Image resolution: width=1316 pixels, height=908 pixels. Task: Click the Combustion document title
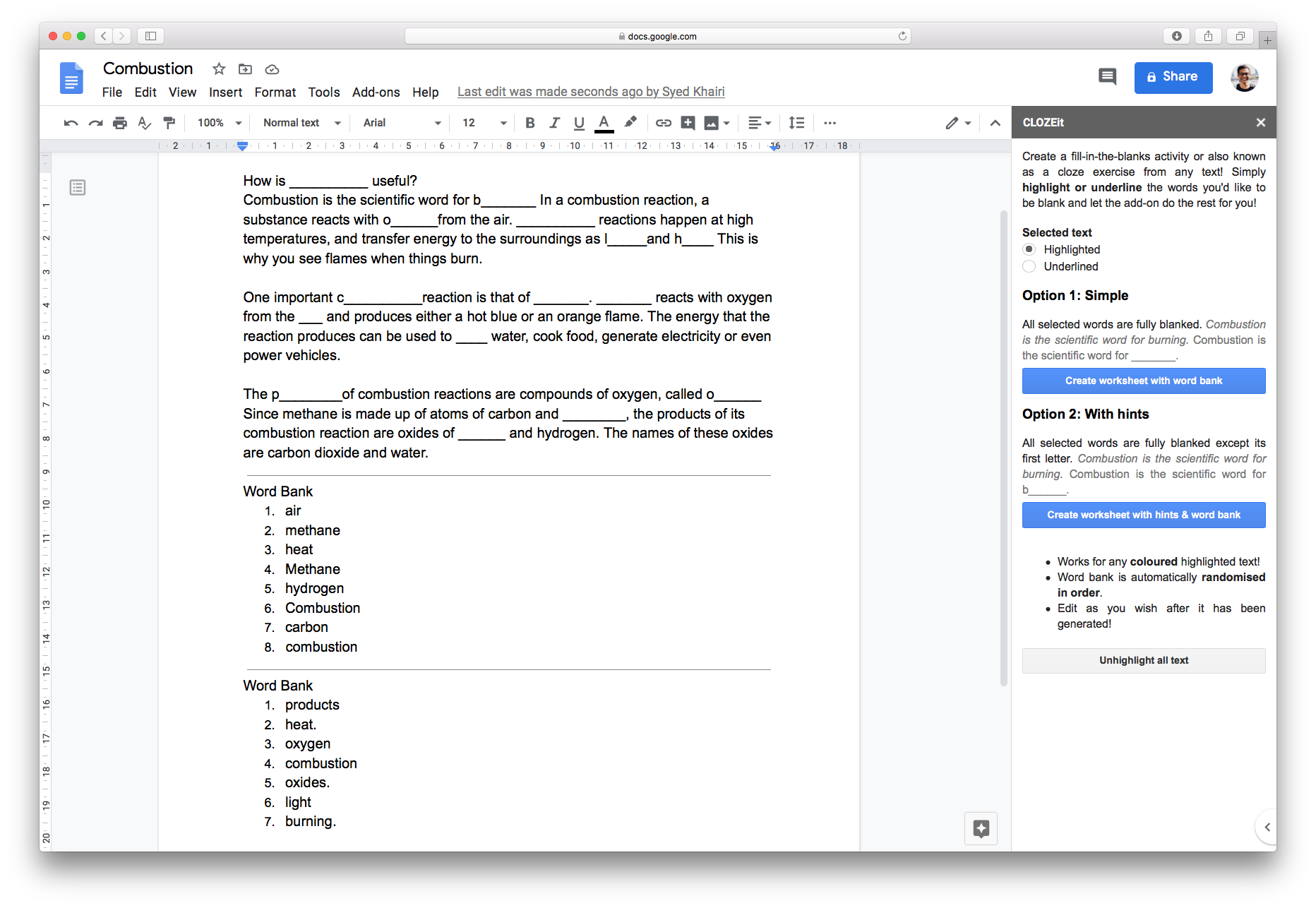pos(148,68)
